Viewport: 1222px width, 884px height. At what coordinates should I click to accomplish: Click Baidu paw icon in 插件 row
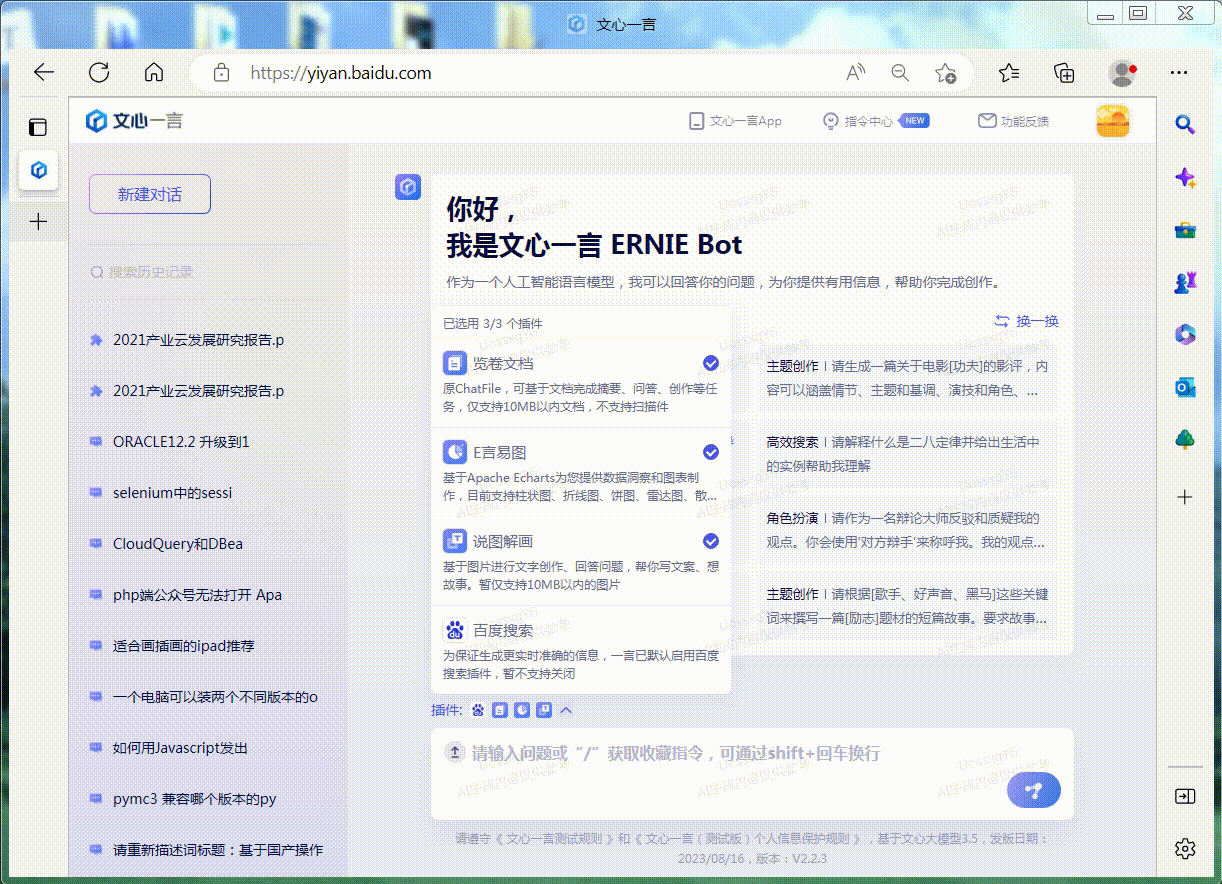[x=478, y=710]
